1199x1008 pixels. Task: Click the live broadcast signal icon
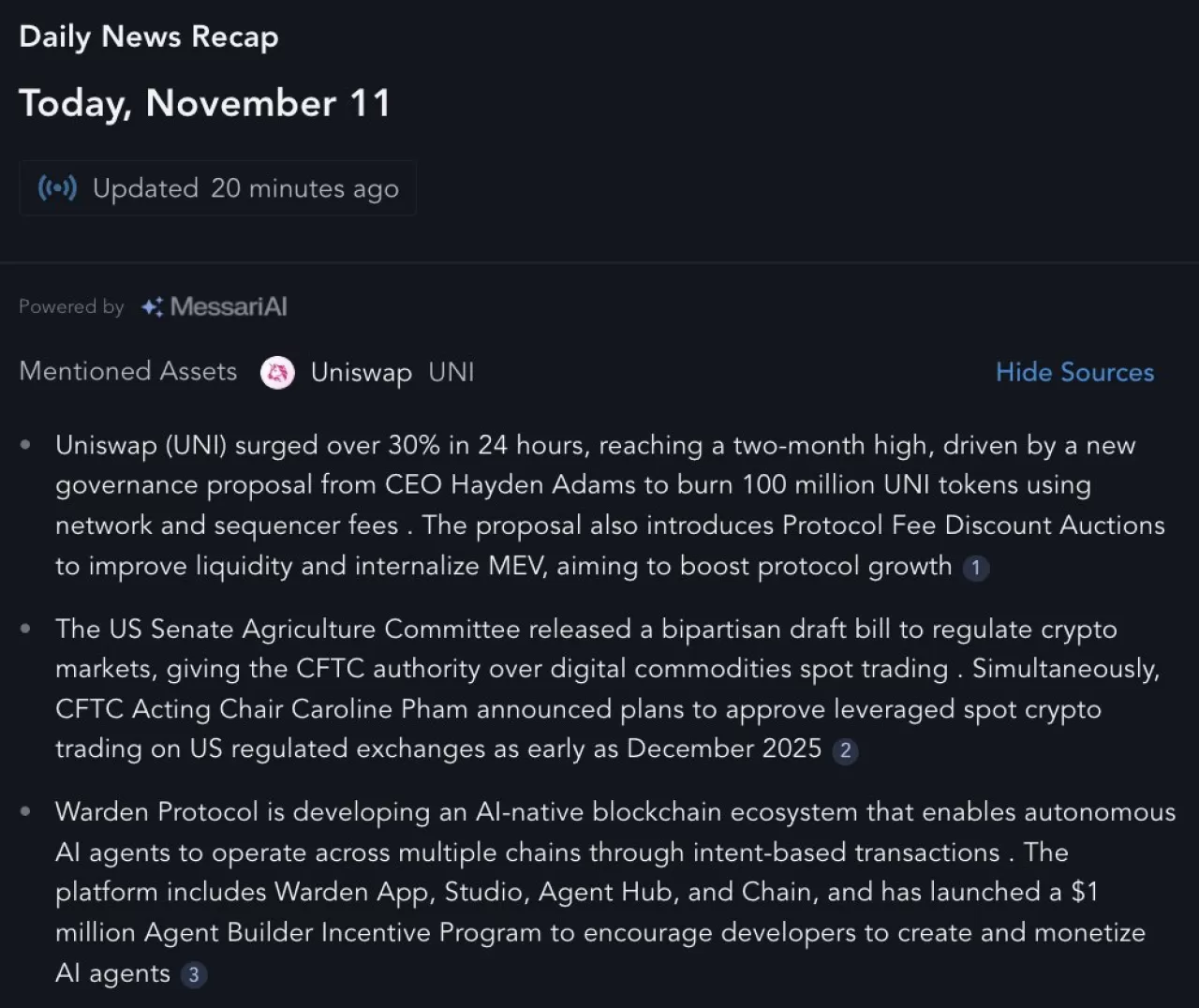point(57,188)
